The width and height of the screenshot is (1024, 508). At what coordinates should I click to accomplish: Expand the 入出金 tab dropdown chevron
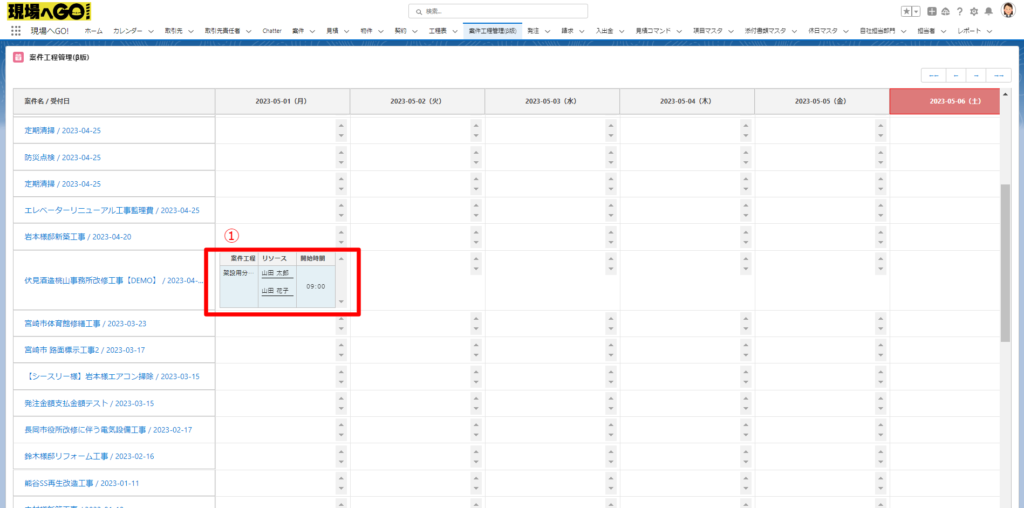click(621, 31)
